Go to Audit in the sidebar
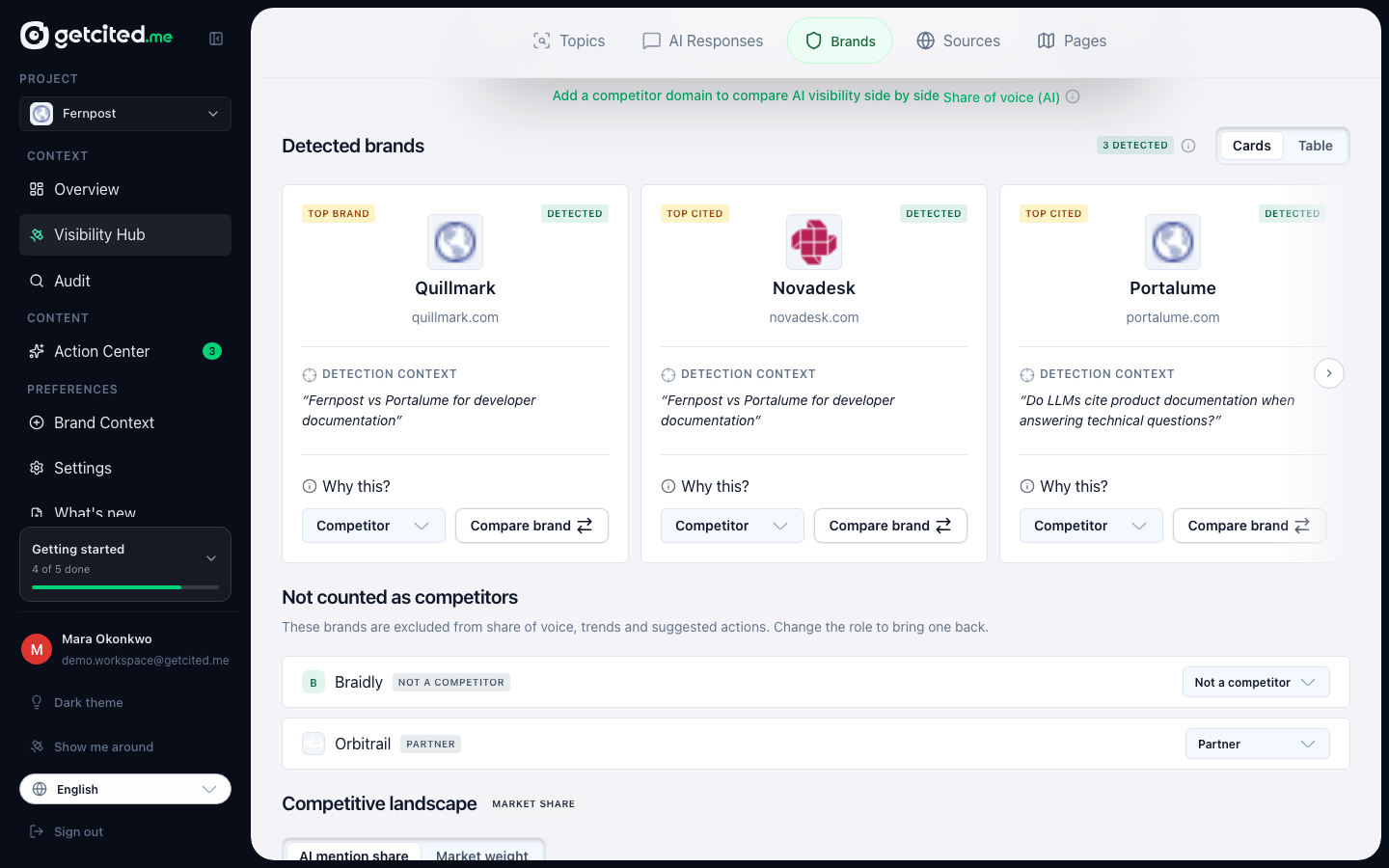Viewport: 1389px width, 868px height. point(125,281)
